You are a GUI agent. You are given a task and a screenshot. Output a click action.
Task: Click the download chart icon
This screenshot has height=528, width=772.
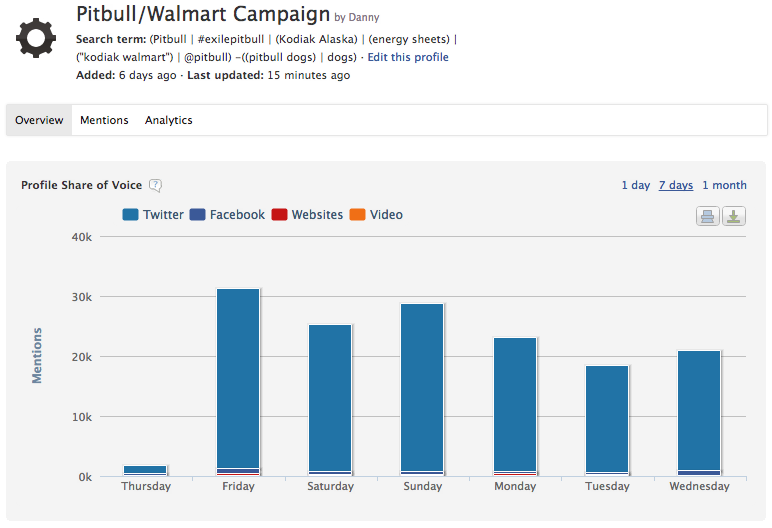(x=734, y=215)
